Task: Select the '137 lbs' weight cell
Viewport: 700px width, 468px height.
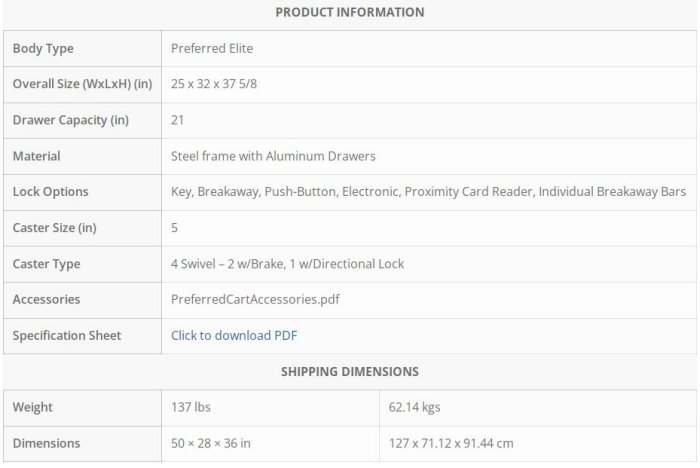Action: coord(191,408)
